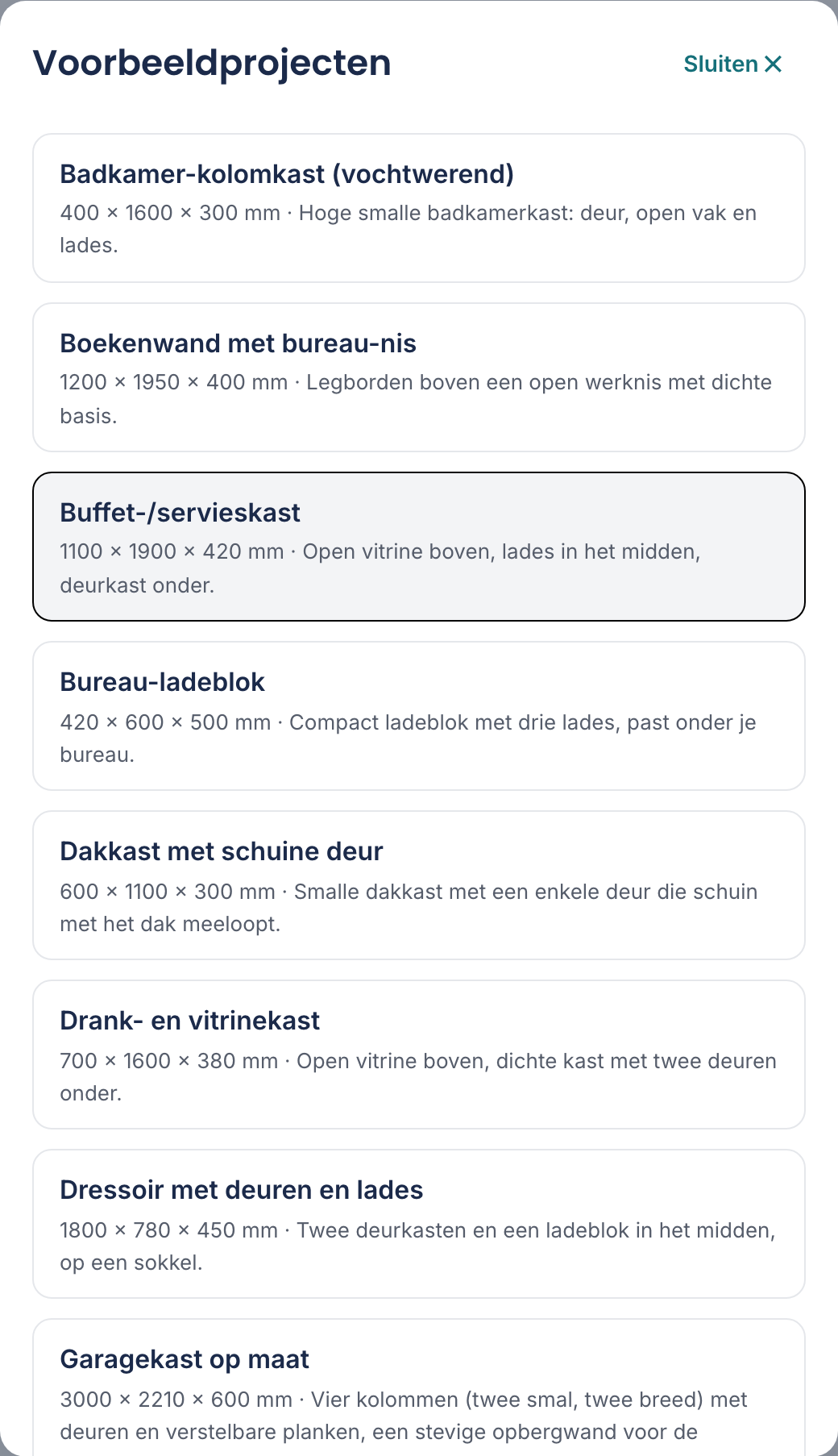838x1456 pixels.
Task: Click the Drank- en vitrinekast title
Action: [189, 1021]
